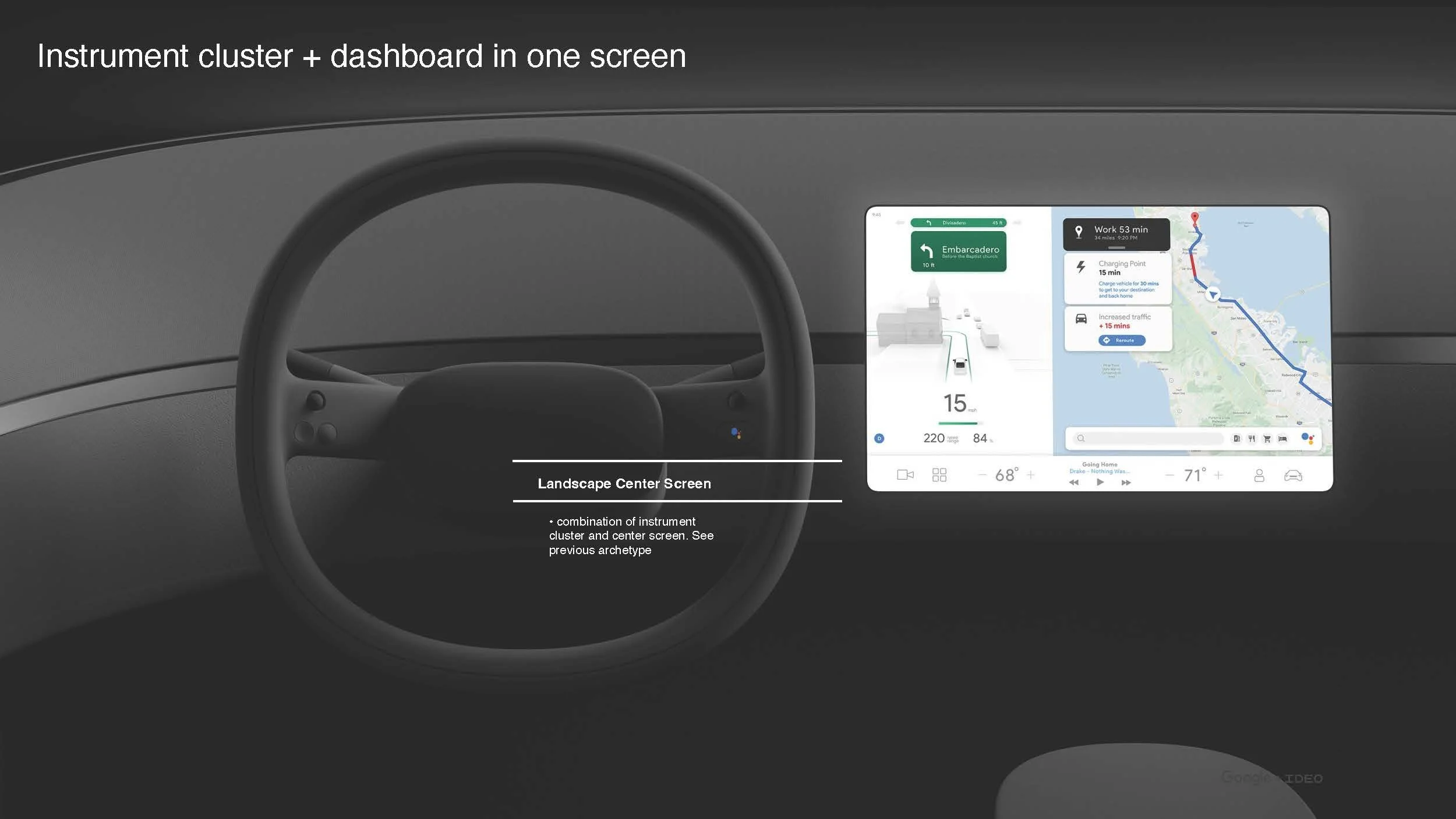This screenshot has width=1456, height=819.
Task: Open the user profile icon
Action: (x=1259, y=476)
